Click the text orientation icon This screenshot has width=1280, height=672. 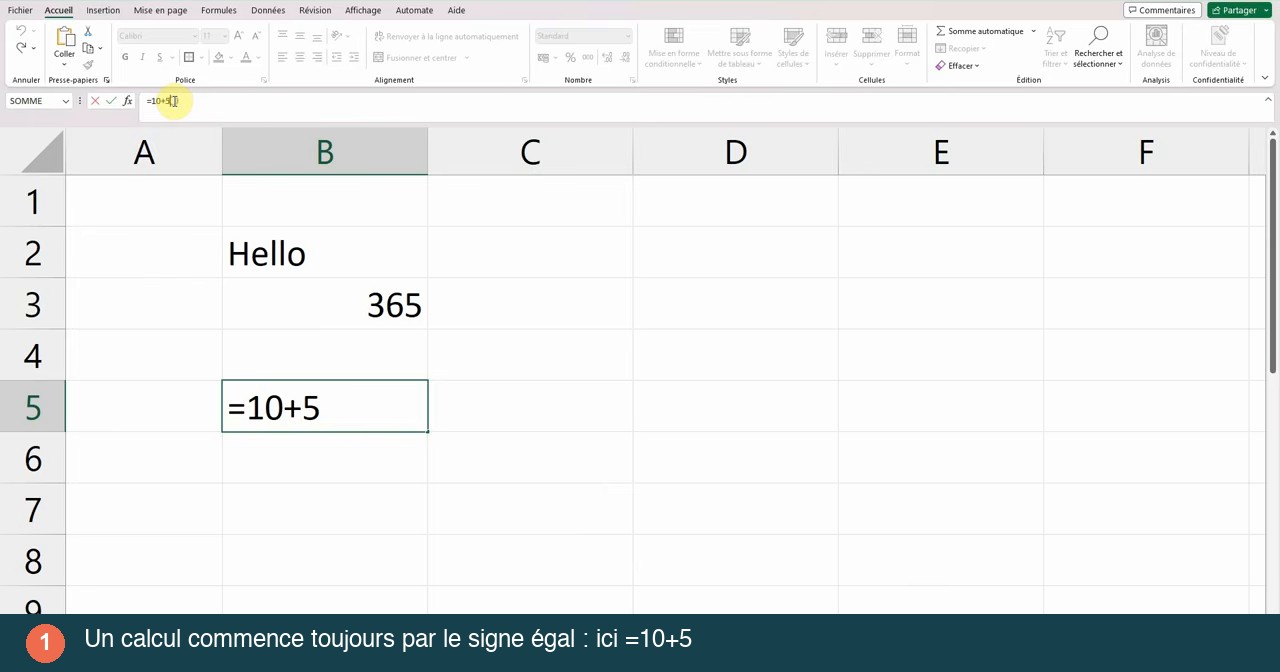click(x=337, y=36)
